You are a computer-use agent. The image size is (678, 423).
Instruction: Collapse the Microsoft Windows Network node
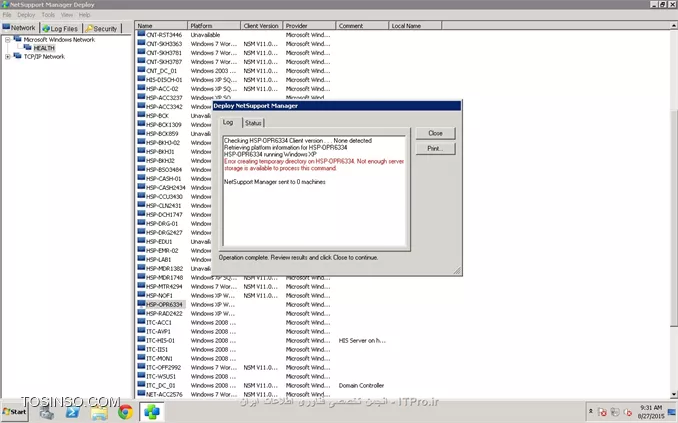(7, 39)
